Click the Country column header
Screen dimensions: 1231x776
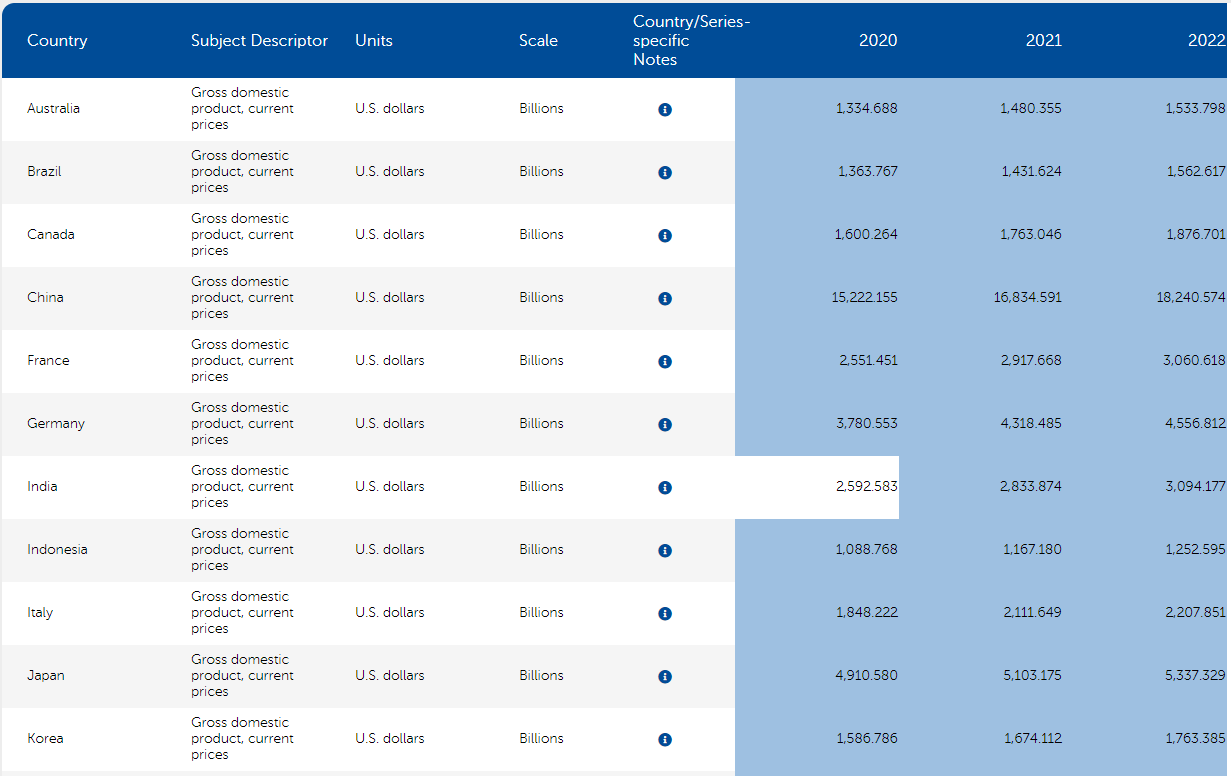tap(57, 41)
